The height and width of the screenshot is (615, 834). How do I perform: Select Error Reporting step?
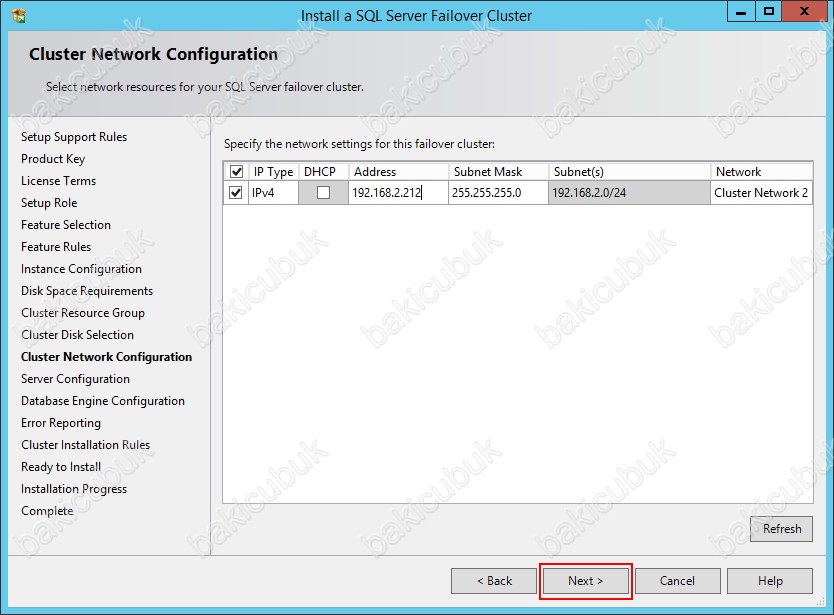(x=61, y=423)
